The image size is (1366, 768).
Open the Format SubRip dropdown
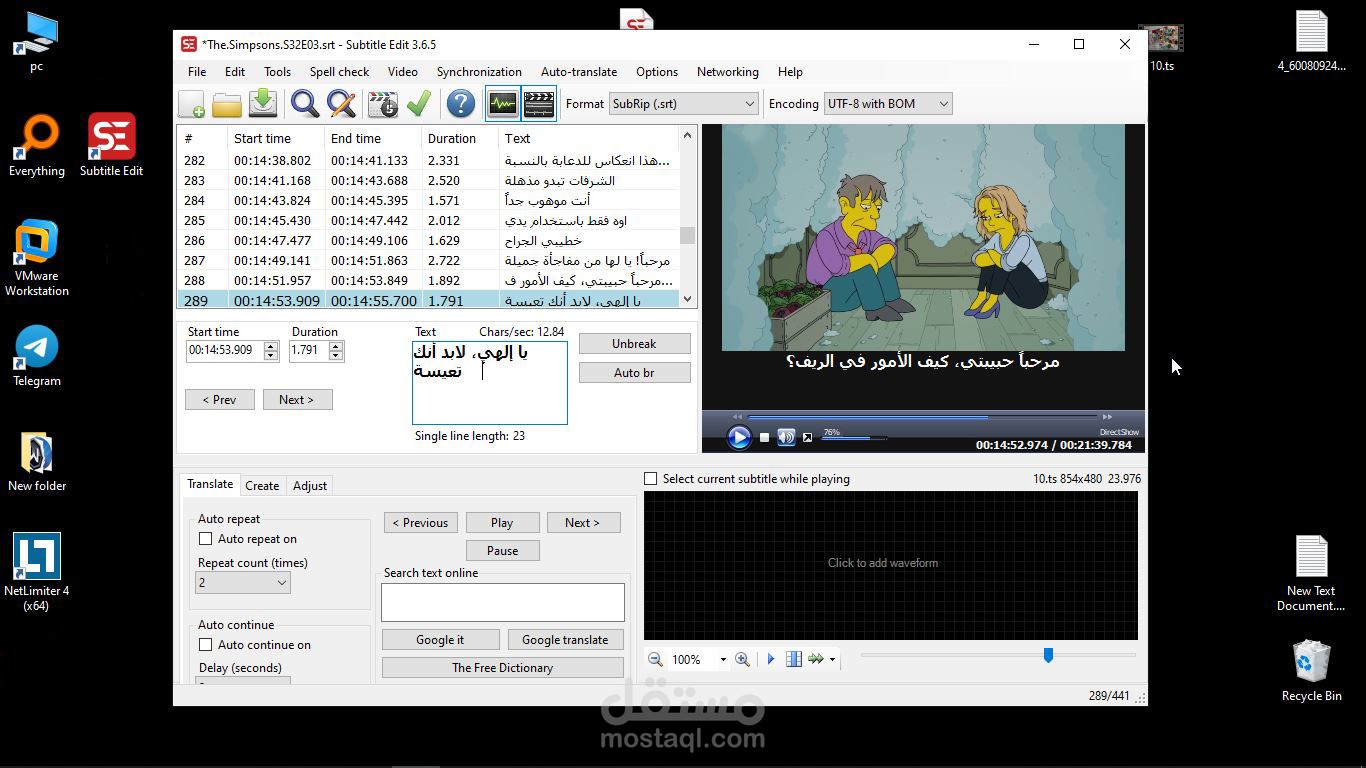click(x=684, y=103)
